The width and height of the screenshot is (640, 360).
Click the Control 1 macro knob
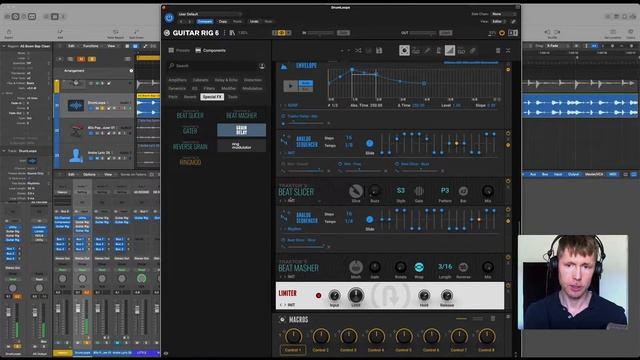[x=293, y=337]
